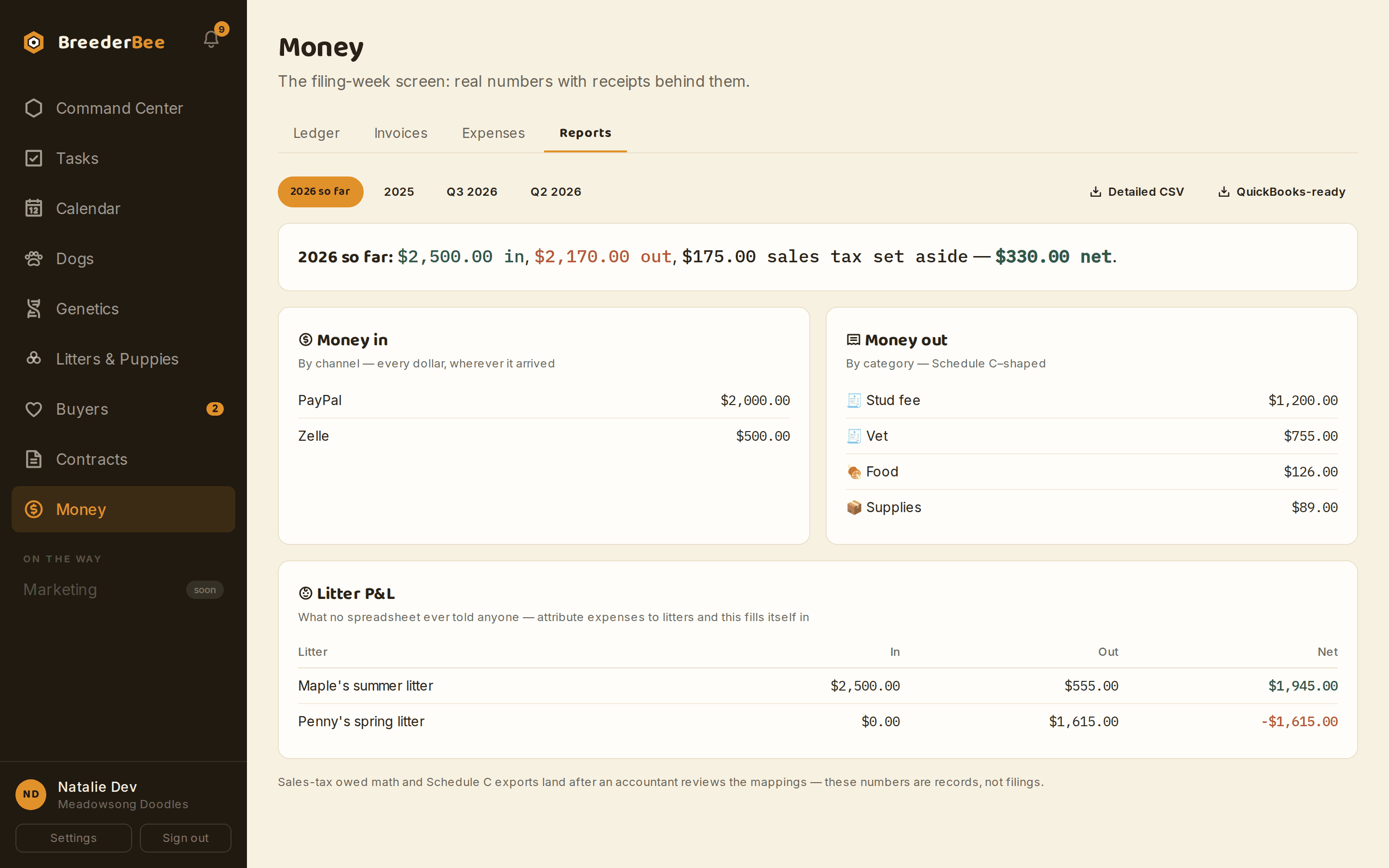Open the notifications bell icon

pos(211,39)
